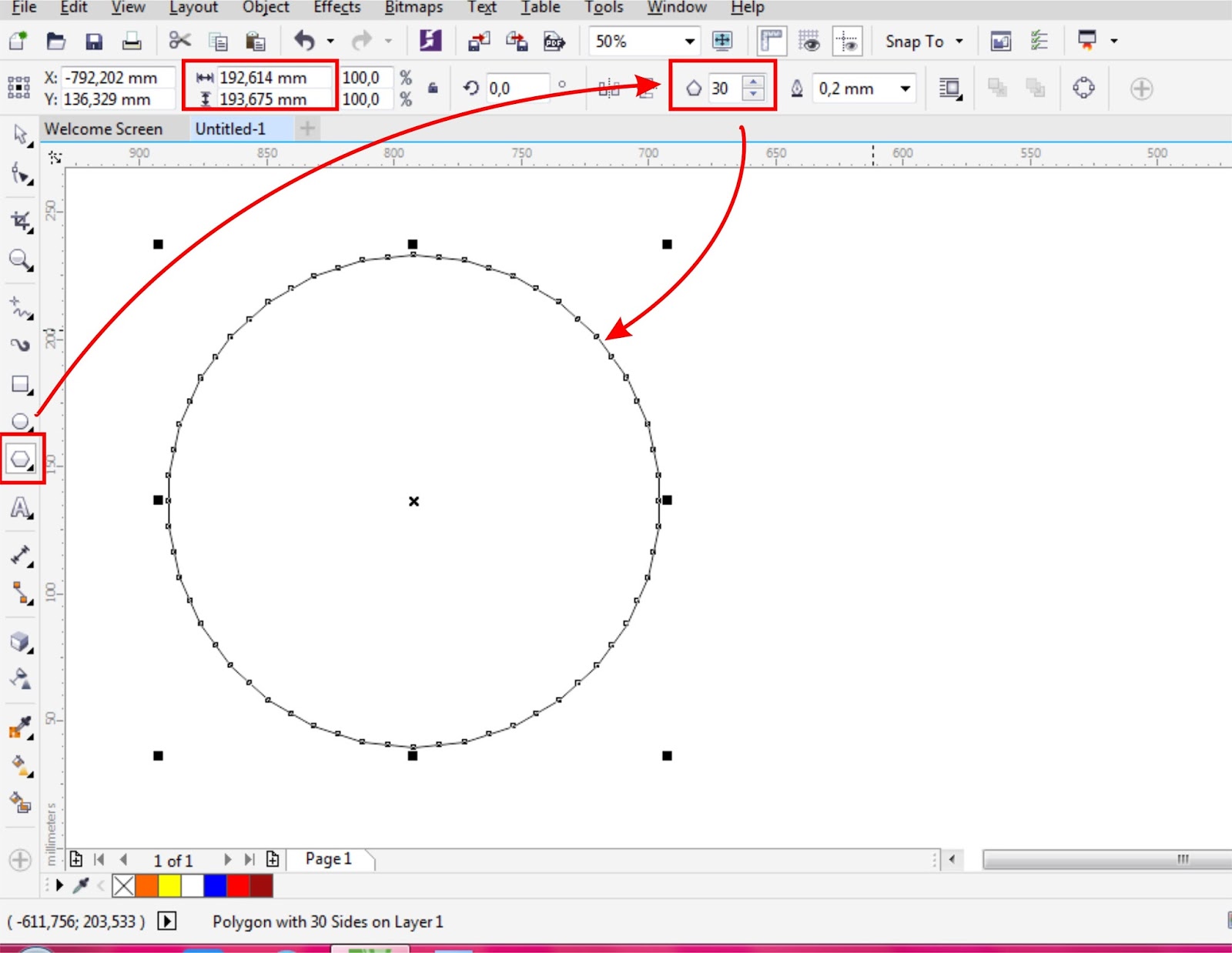Toggle the grid visibility
Viewport: 1232px width, 953px height.
tap(810, 42)
